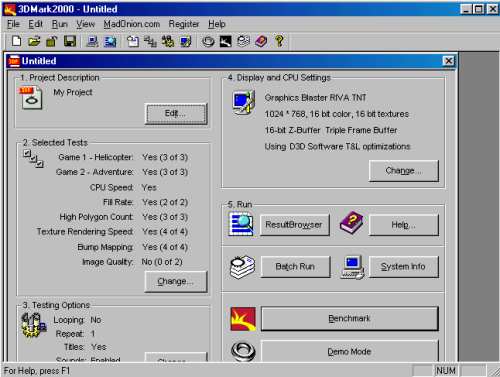Click the system info computer icon
The image size is (500, 377).
click(x=353, y=267)
